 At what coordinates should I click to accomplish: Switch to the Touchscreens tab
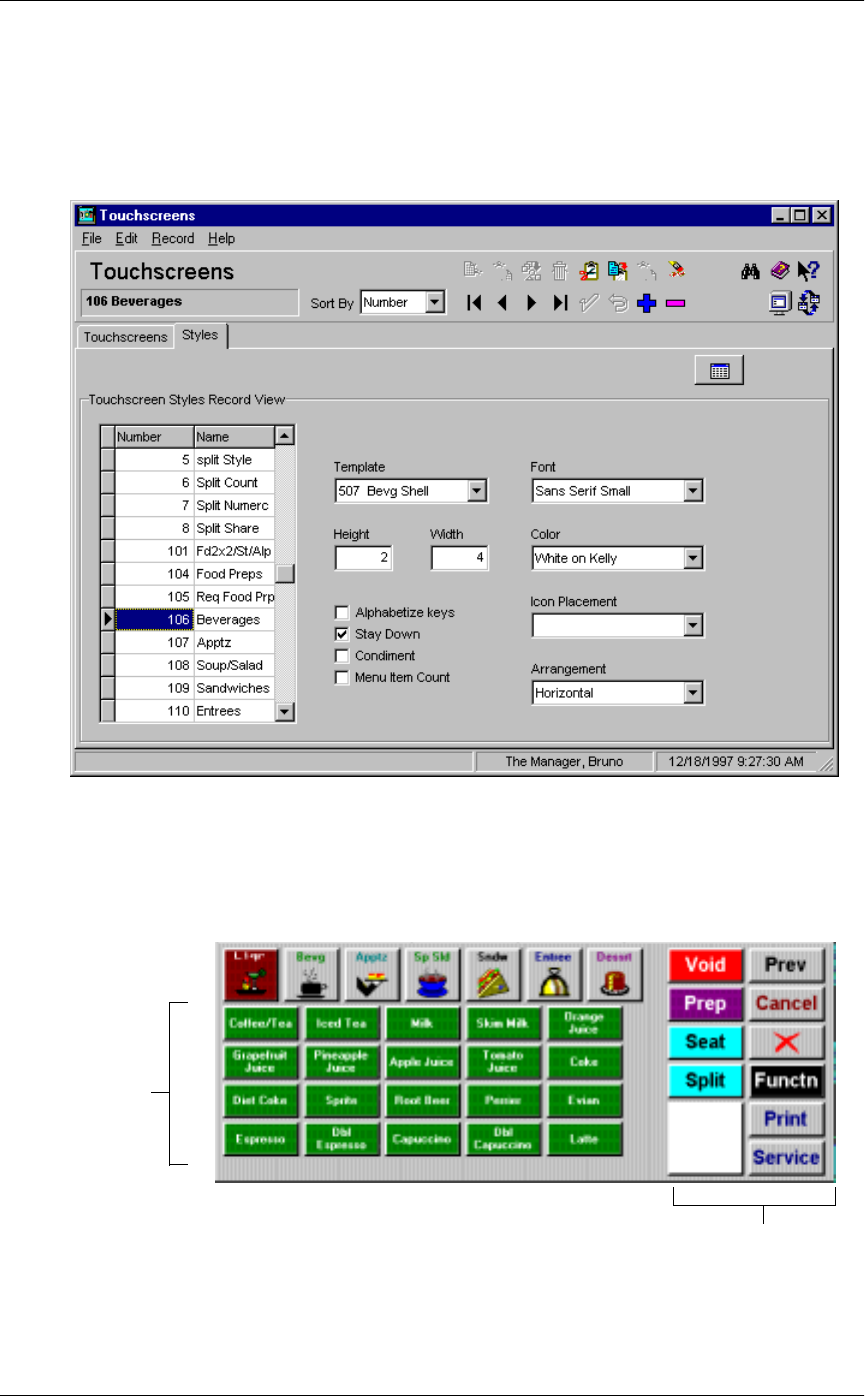(125, 337)
